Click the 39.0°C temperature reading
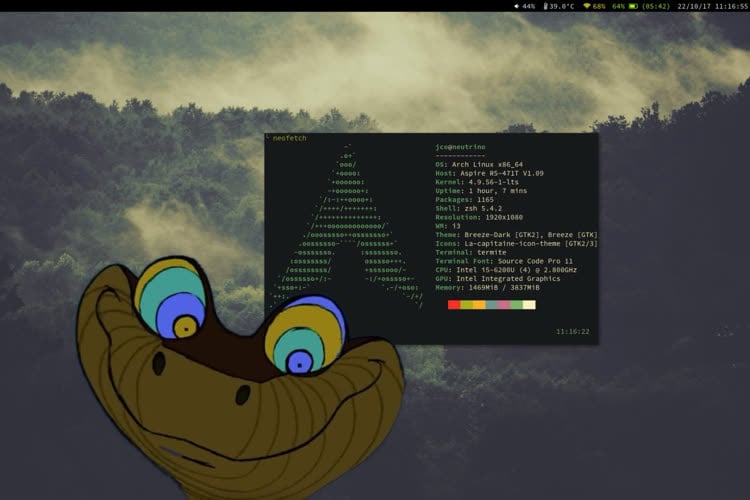This screenshot has height=500, width=750. click(562, 7)
